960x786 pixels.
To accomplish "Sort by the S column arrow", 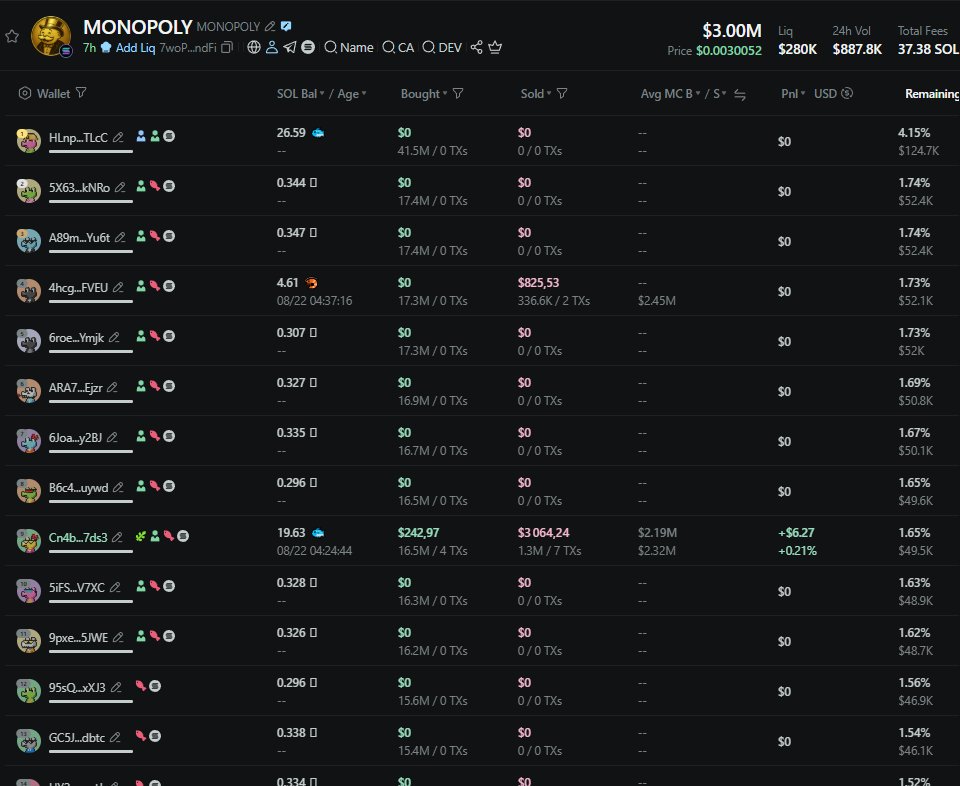I will pyautogui.click(x=719, y=94).
